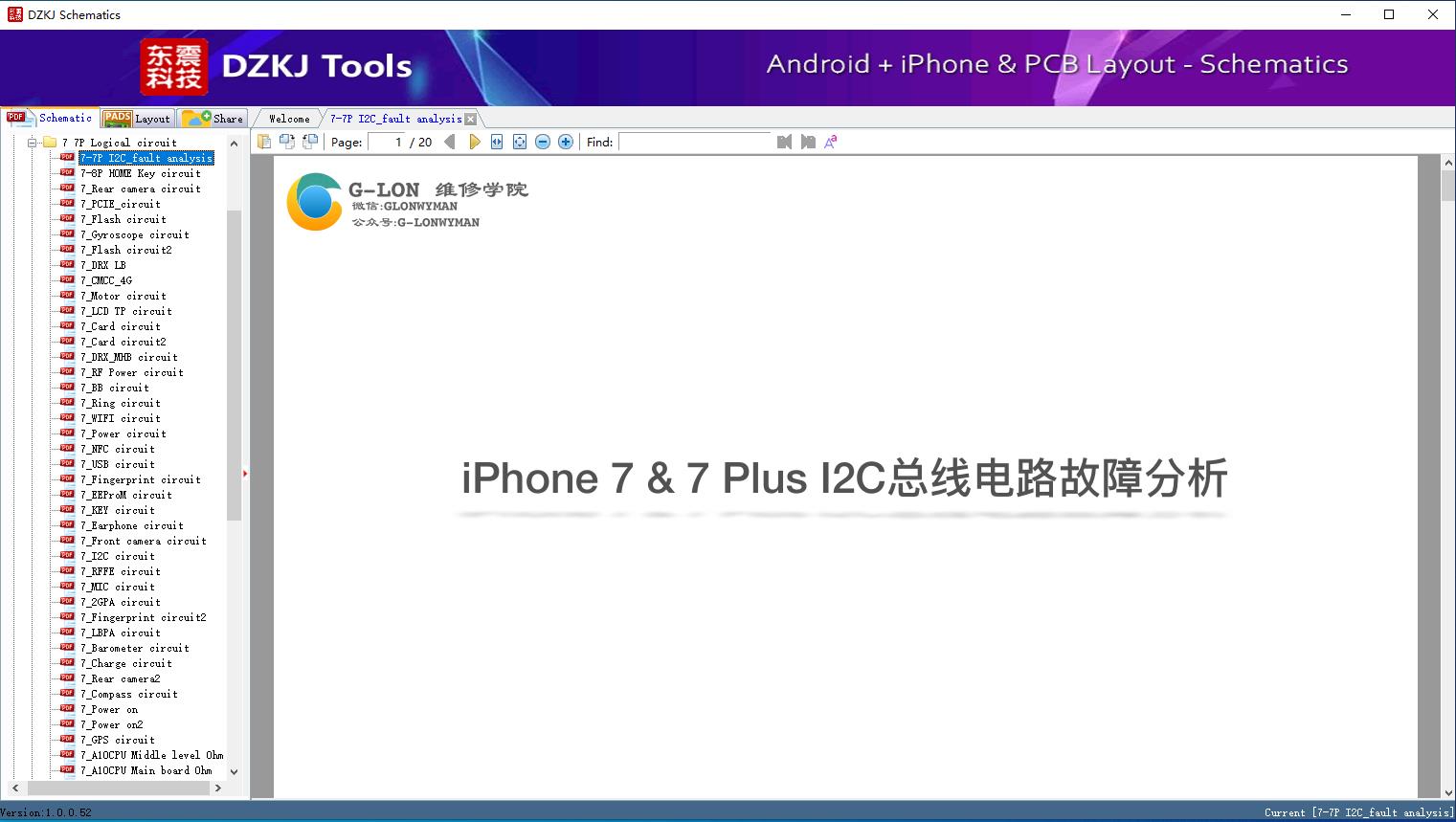
Task: Focus the Find search box
Action: 695,142
